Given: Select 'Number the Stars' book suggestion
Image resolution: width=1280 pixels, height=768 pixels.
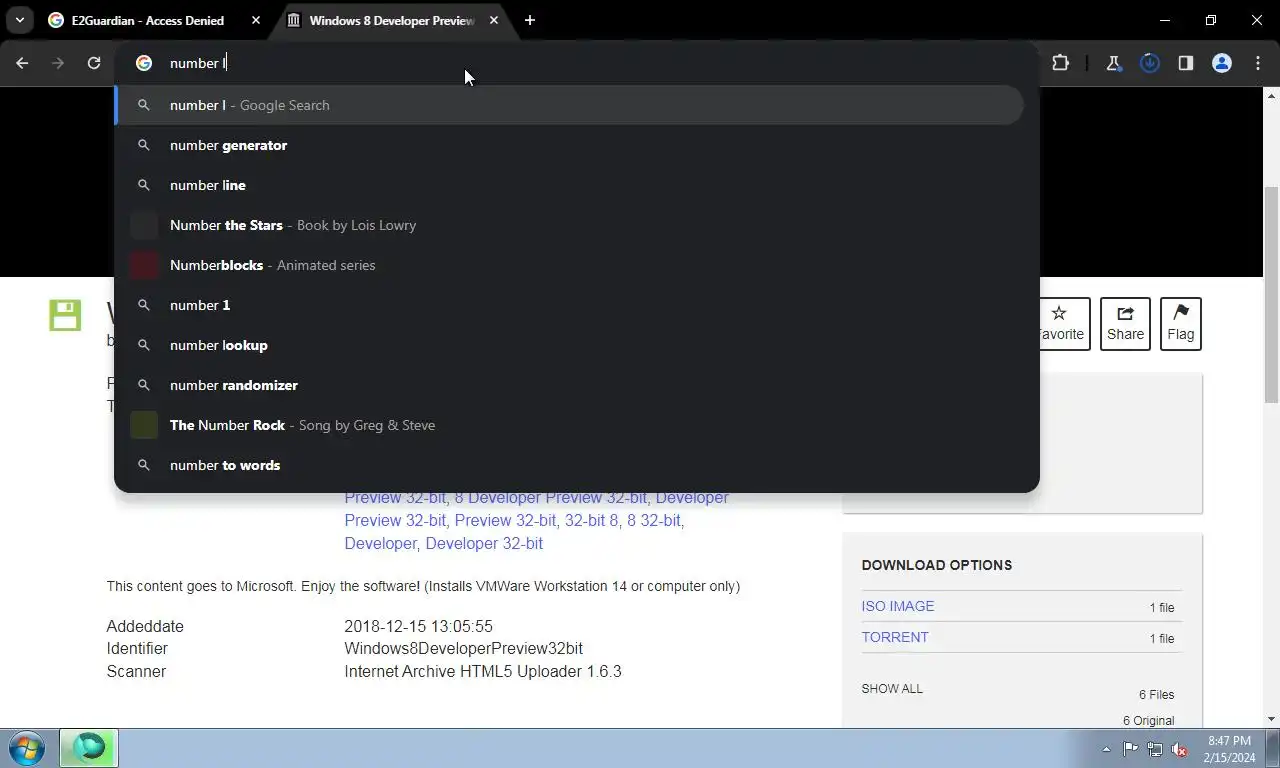Looking at the screenshot, I should (x=569, y=225).
